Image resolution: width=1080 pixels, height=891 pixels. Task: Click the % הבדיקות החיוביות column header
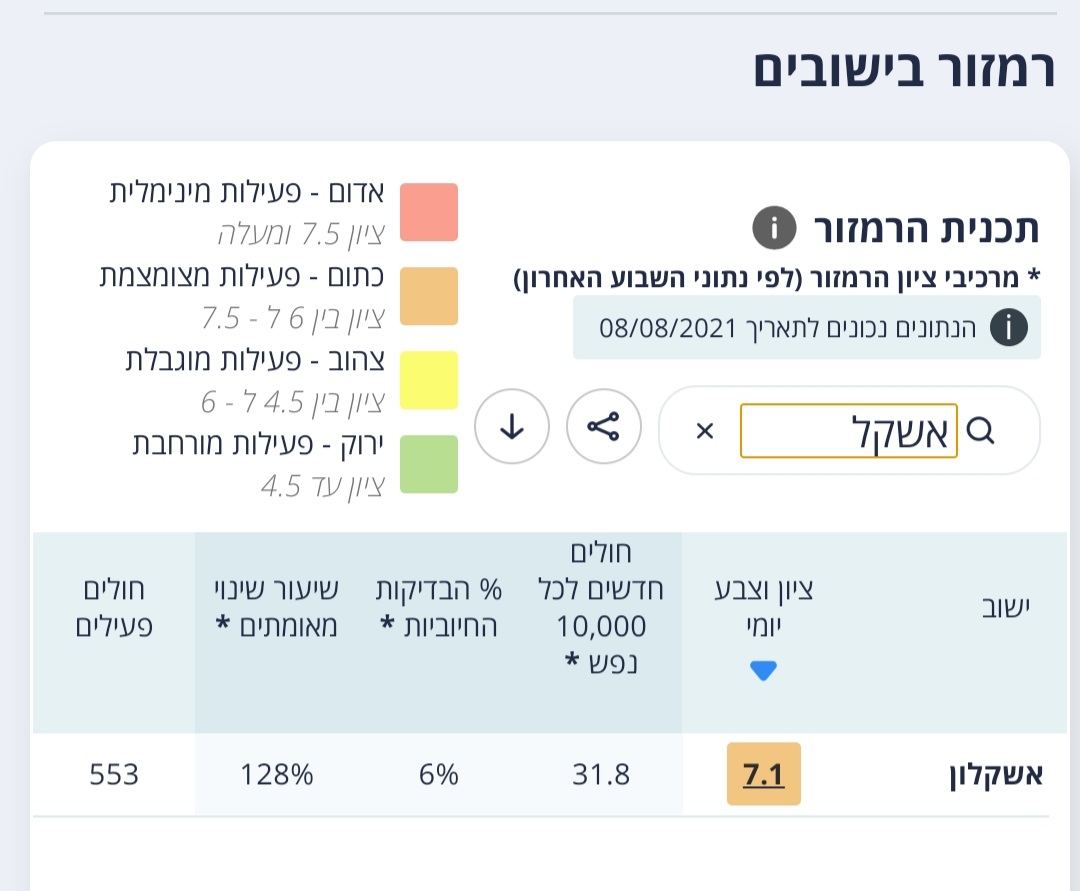[439, 607]
